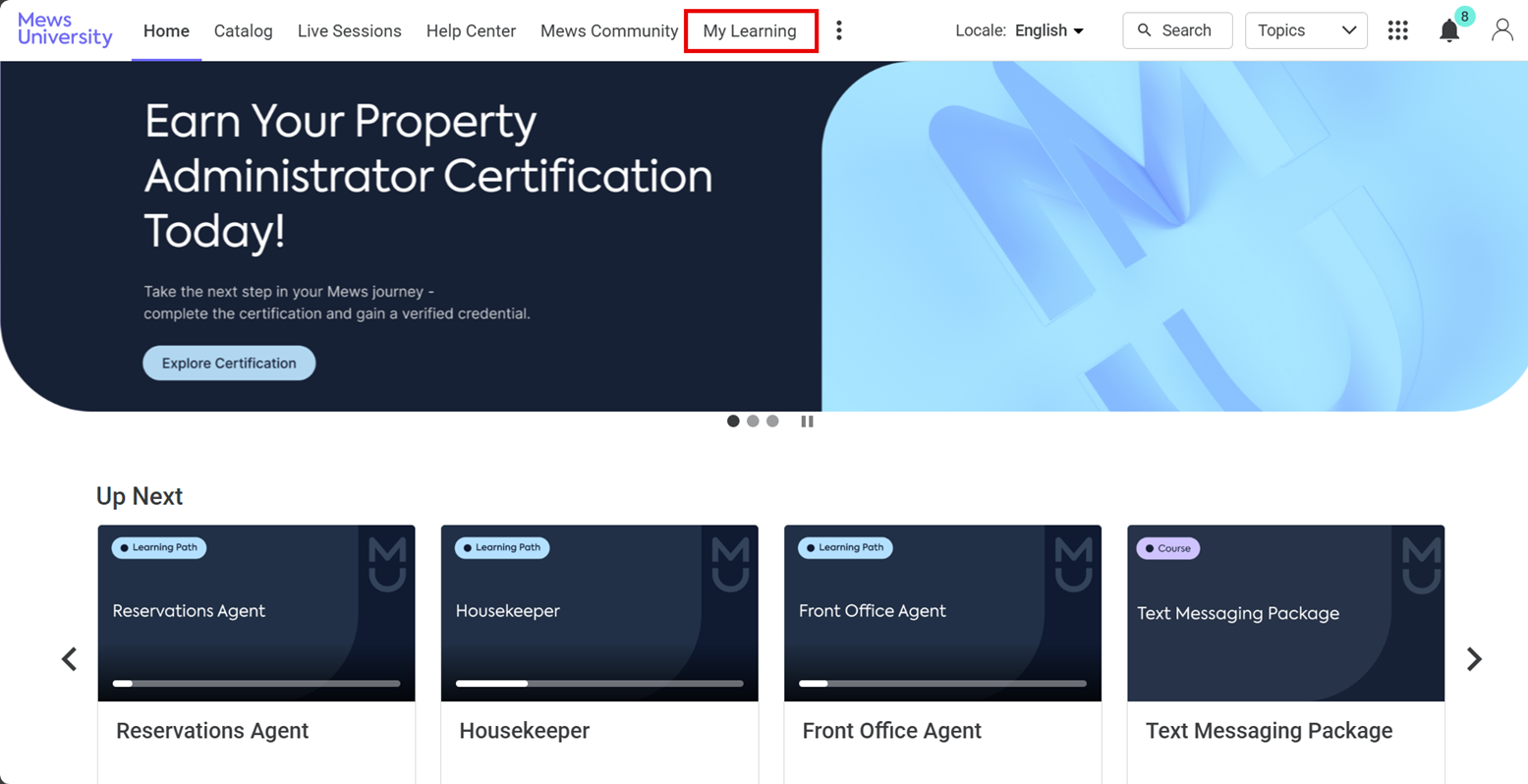Go to next Up Next cards arrow
This screenshot has height=784, width=1528.
1474,658
